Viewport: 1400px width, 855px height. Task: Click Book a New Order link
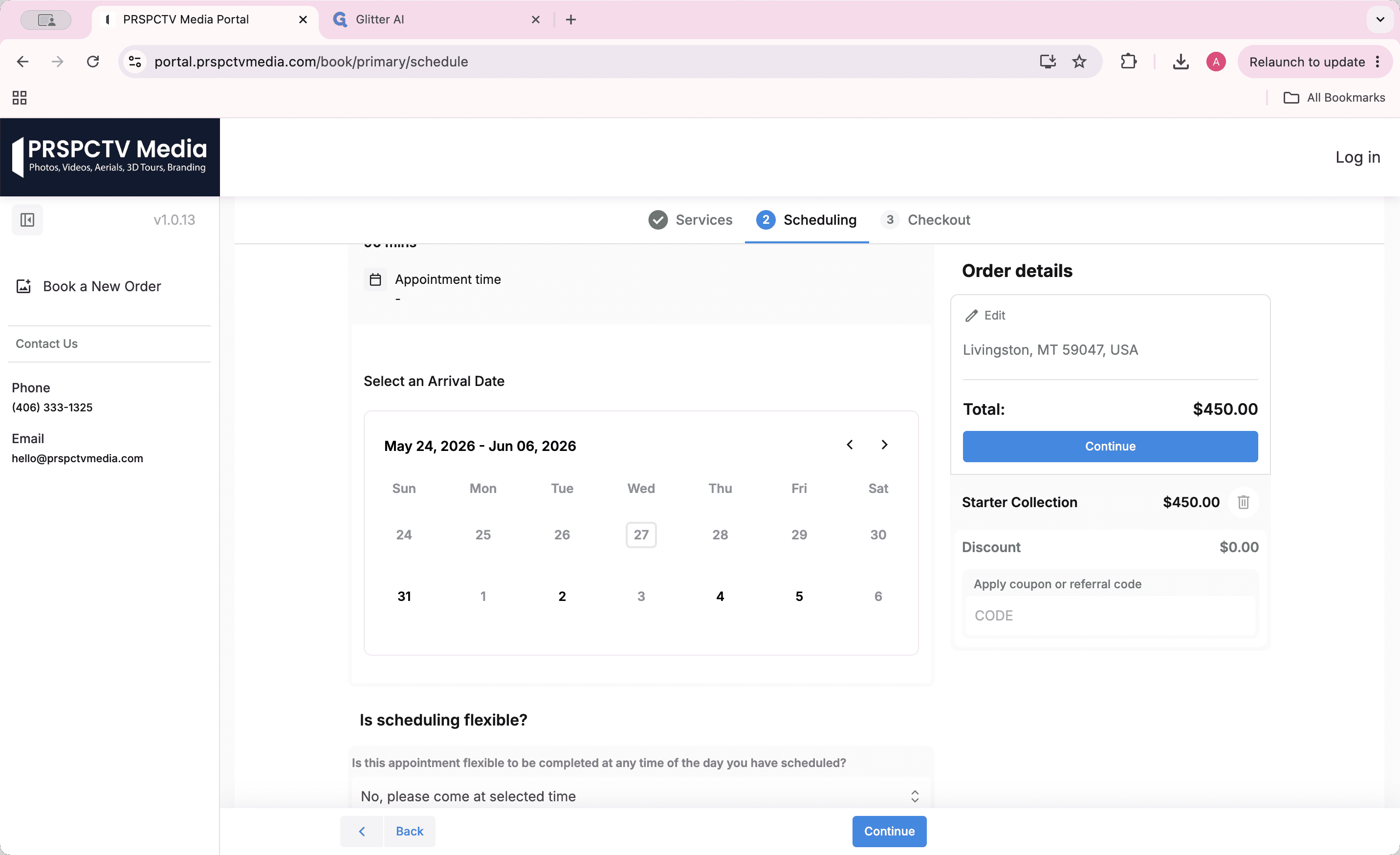[102, 286]
